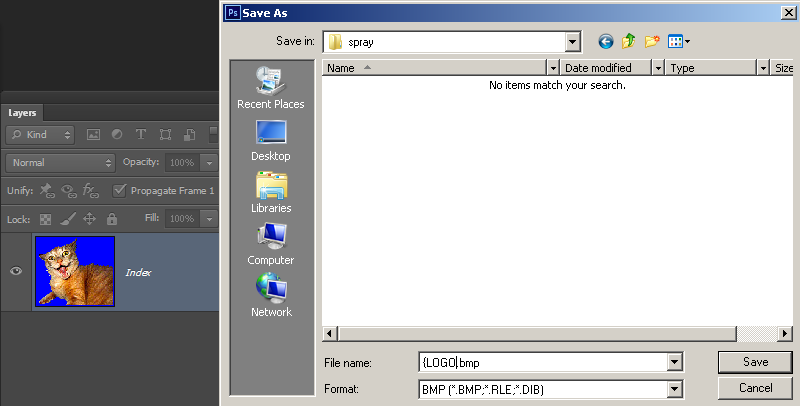Create new folder in Save As dialog
Image resolution: width=800 pixels, height=406 pixels.
pos(652,41)
